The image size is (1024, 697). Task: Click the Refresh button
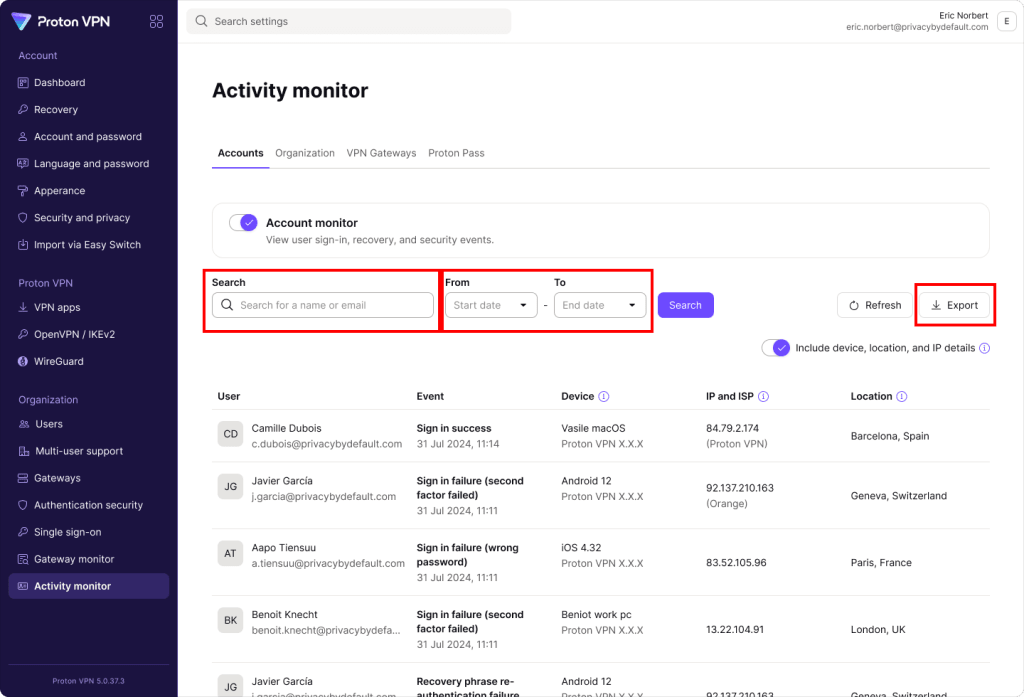click(874, 305)
